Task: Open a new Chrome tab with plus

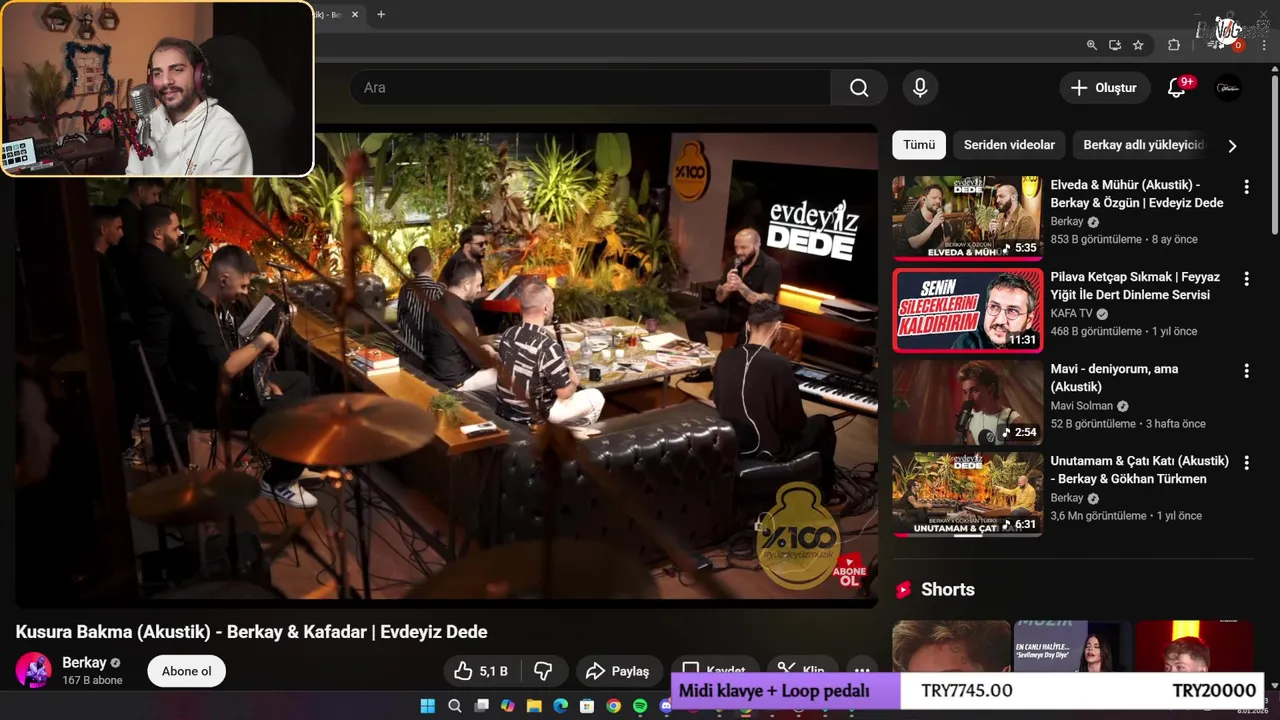Action: (380, 14)
